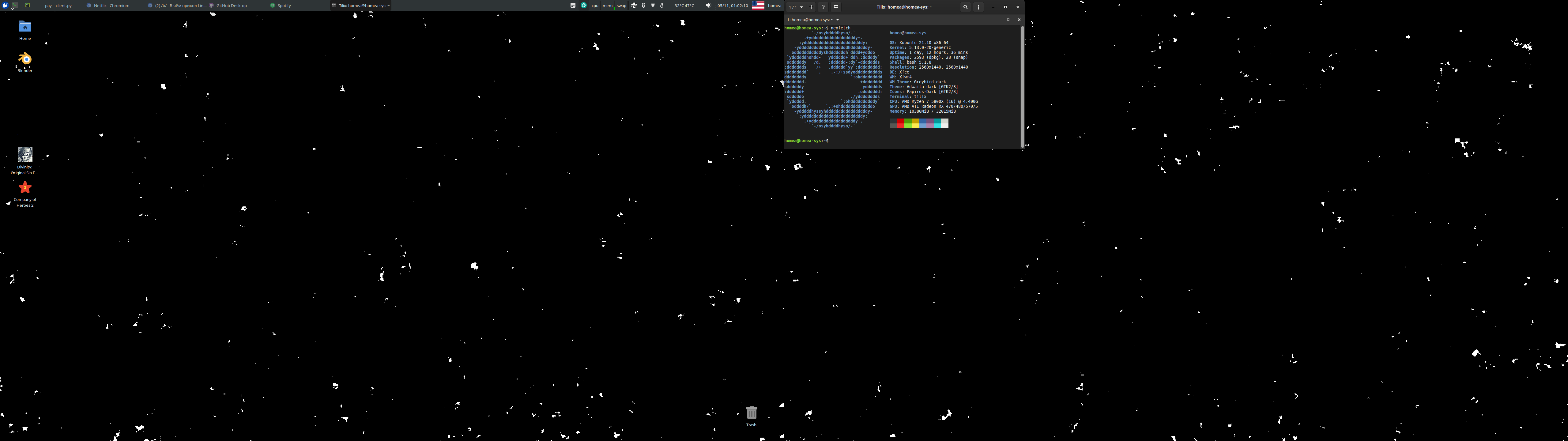Viewport: 1568px width, 441px height.
Task: Click the US flag keyboard layout indicator
Action: [759, 6]
